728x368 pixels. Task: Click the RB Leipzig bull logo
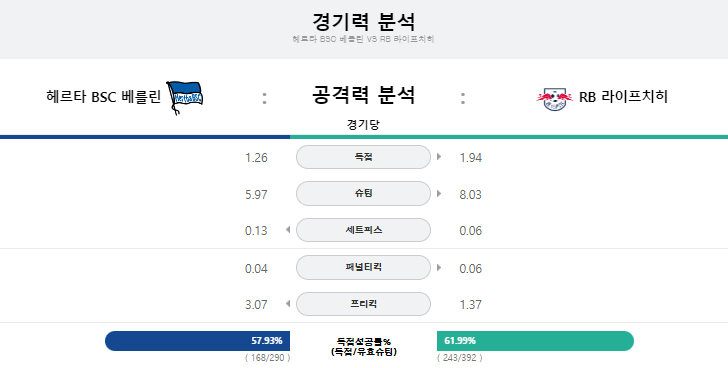554,99
